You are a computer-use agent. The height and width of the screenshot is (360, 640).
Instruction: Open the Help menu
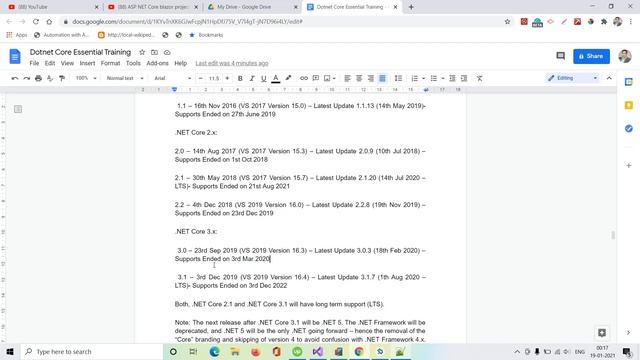[x=180, y=63]
